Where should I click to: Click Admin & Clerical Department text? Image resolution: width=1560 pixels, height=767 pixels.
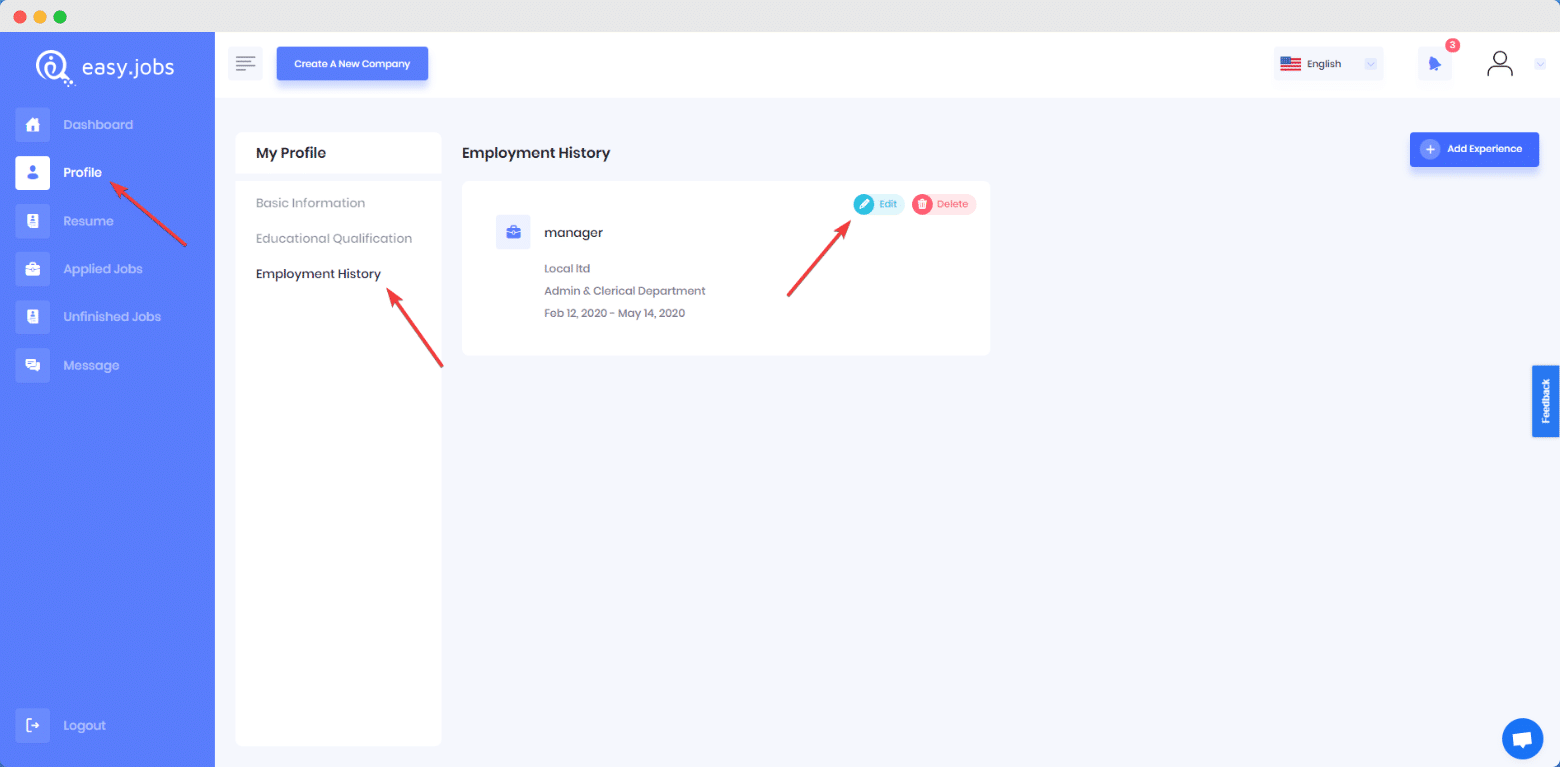(x=625, y=291)
